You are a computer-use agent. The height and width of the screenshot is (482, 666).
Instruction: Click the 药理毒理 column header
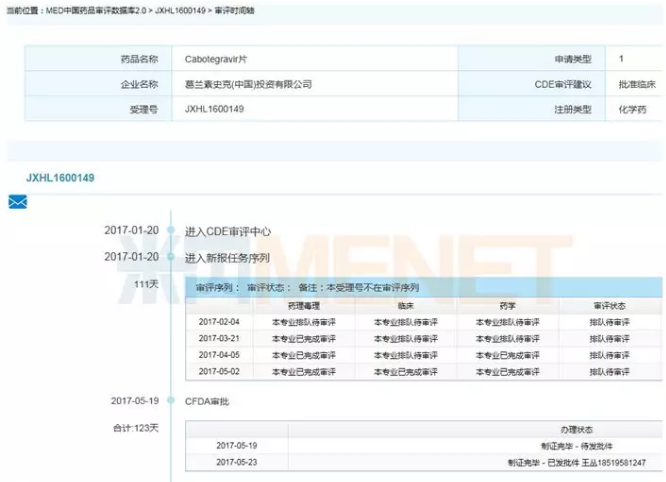(304, 305)
